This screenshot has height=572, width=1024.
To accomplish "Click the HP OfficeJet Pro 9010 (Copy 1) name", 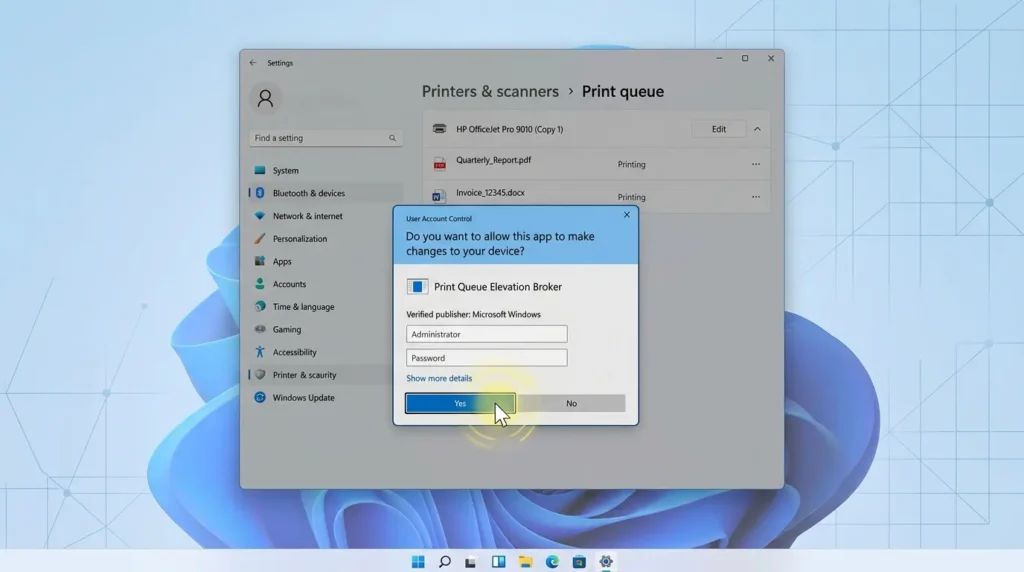I will click(509, 129).
